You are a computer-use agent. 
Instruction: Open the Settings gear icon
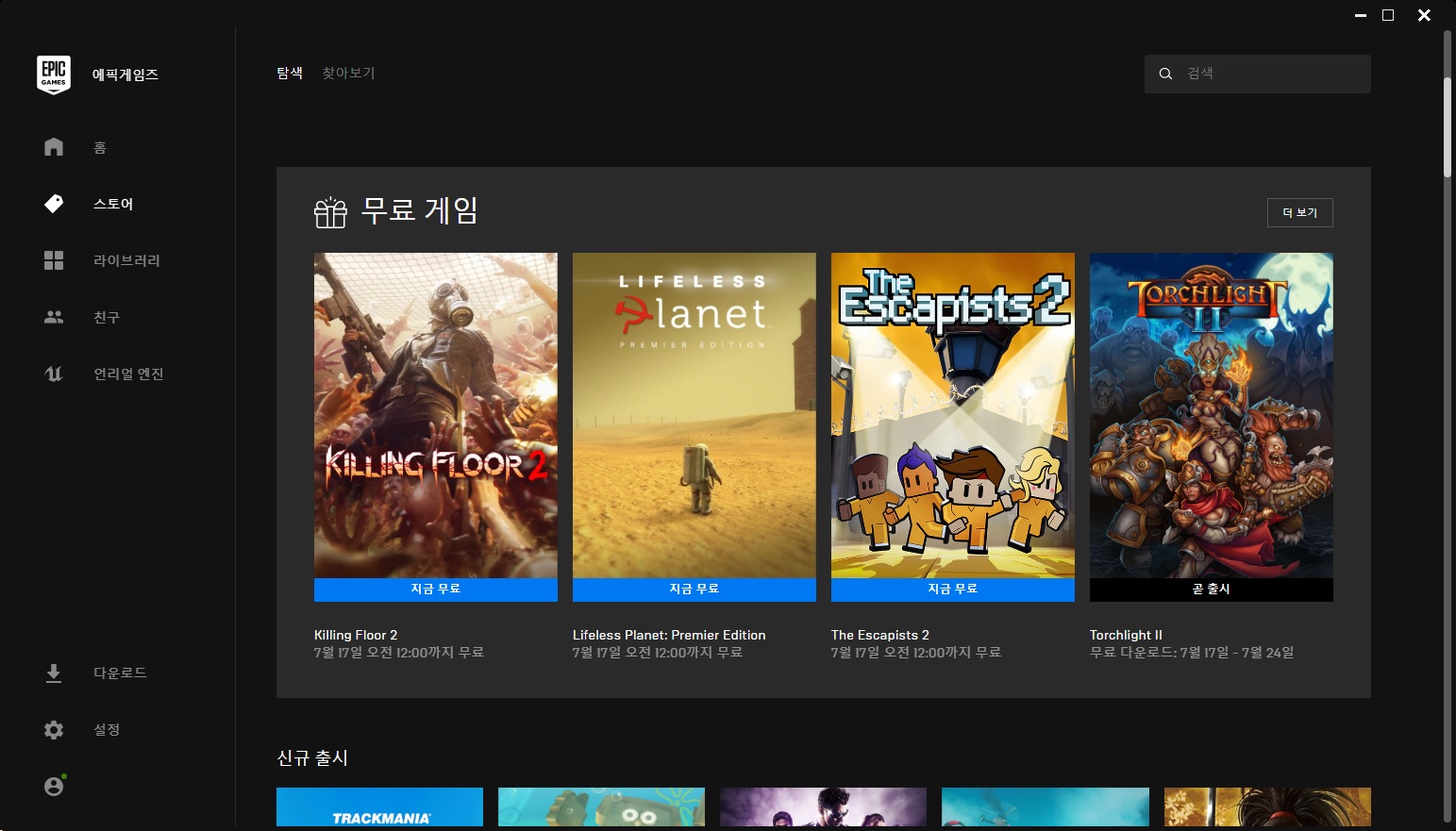(x=54, y=729)
